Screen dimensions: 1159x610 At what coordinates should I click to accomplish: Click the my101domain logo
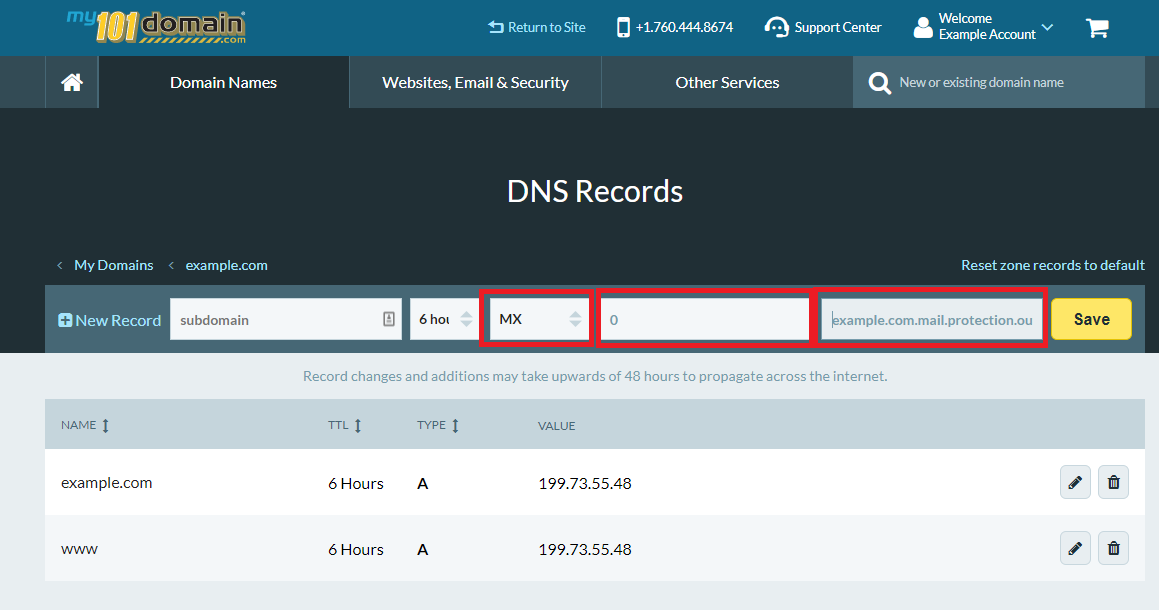coord(155,28)
